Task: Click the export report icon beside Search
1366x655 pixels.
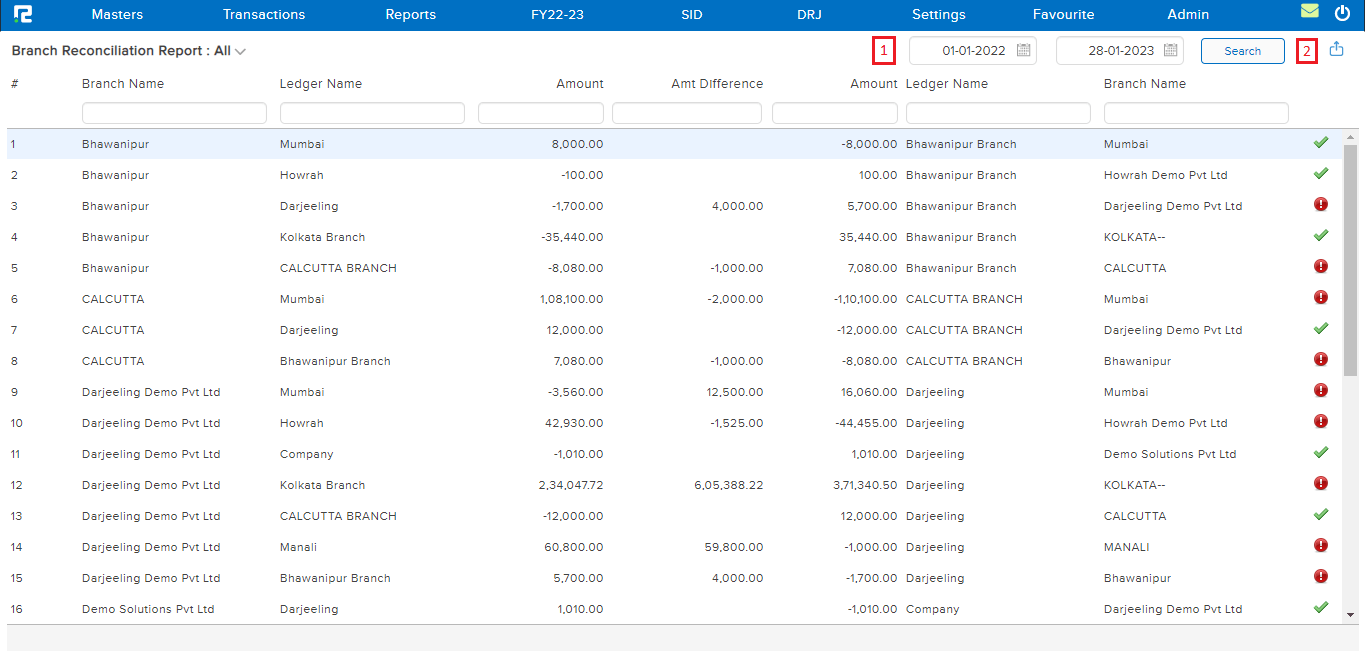Action: [x=1338, y=48]
